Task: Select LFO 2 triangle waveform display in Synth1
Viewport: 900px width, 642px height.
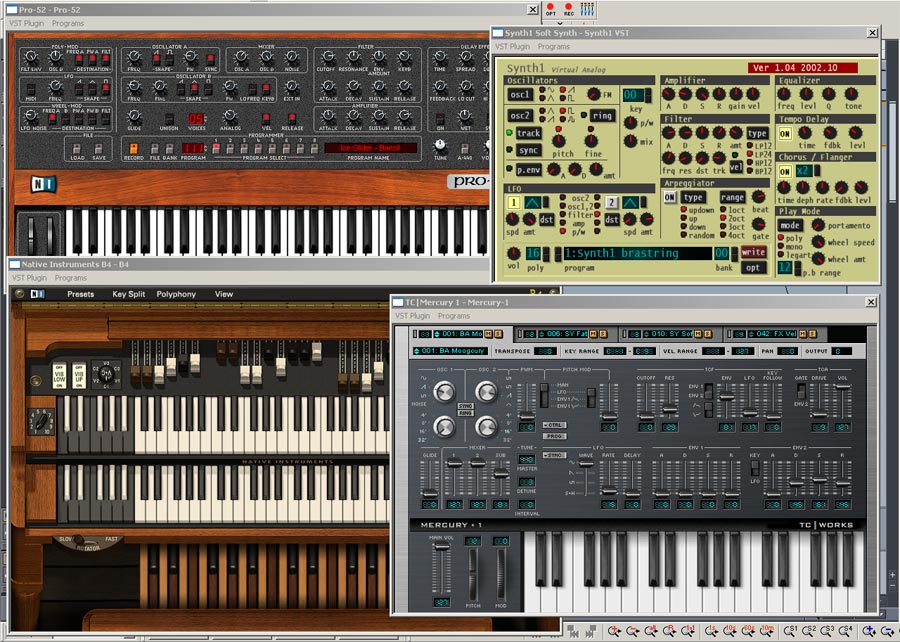Action: pos(630,203)
